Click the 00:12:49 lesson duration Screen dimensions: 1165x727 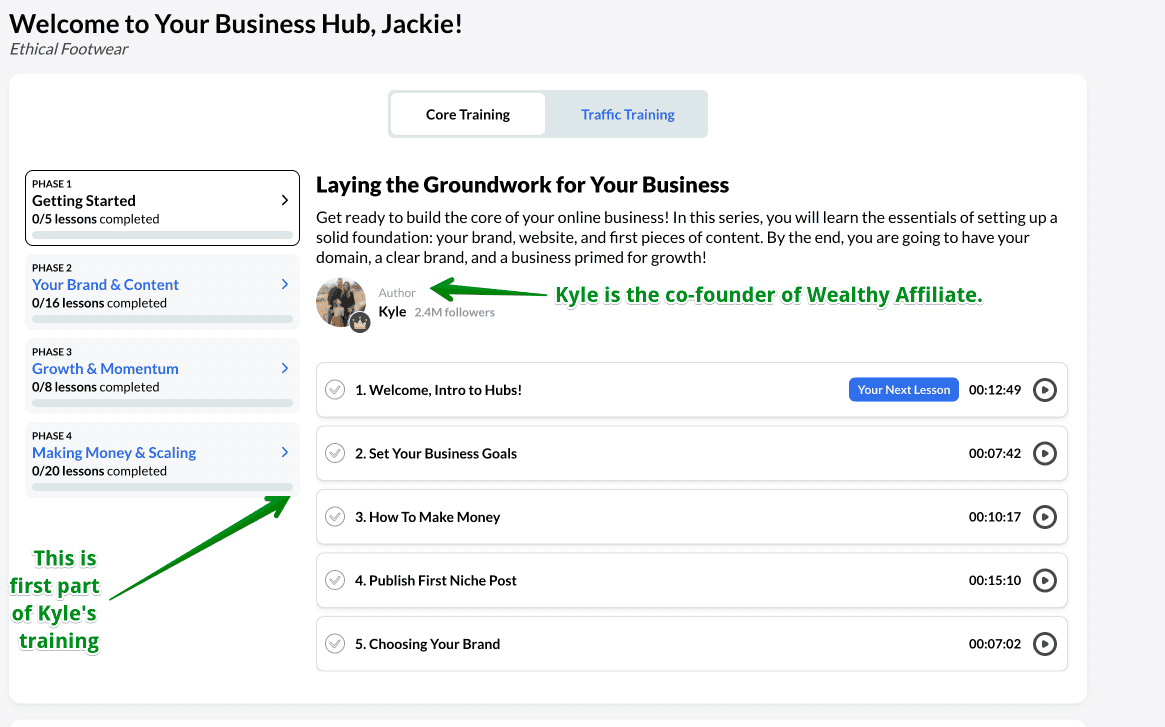pos(995,390)
